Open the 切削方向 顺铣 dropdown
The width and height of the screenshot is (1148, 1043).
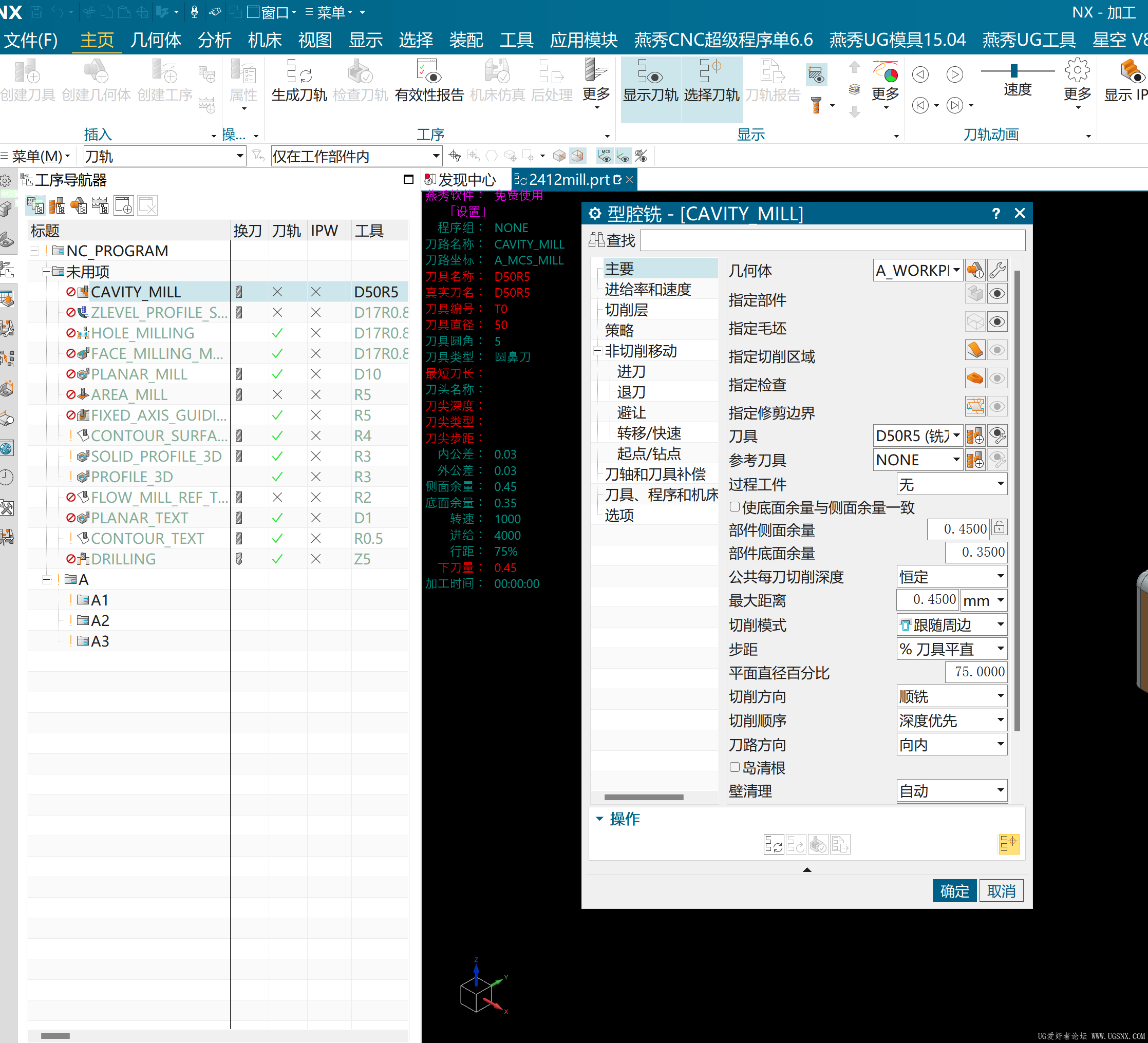pos(952,696)
